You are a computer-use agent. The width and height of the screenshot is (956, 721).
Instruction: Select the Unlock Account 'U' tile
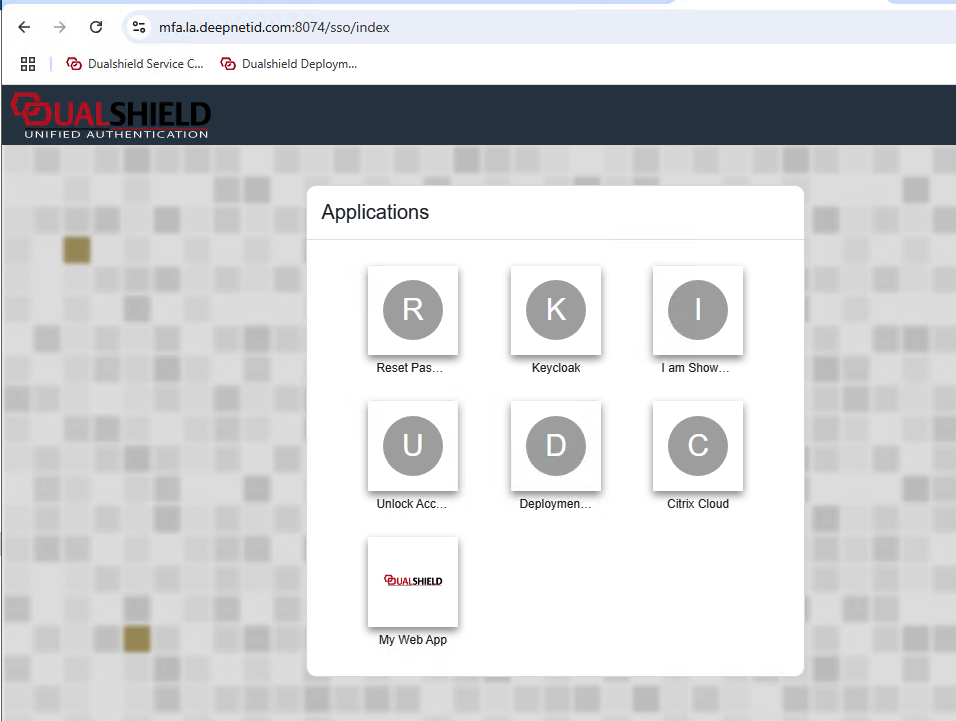(x=412, y=446)
